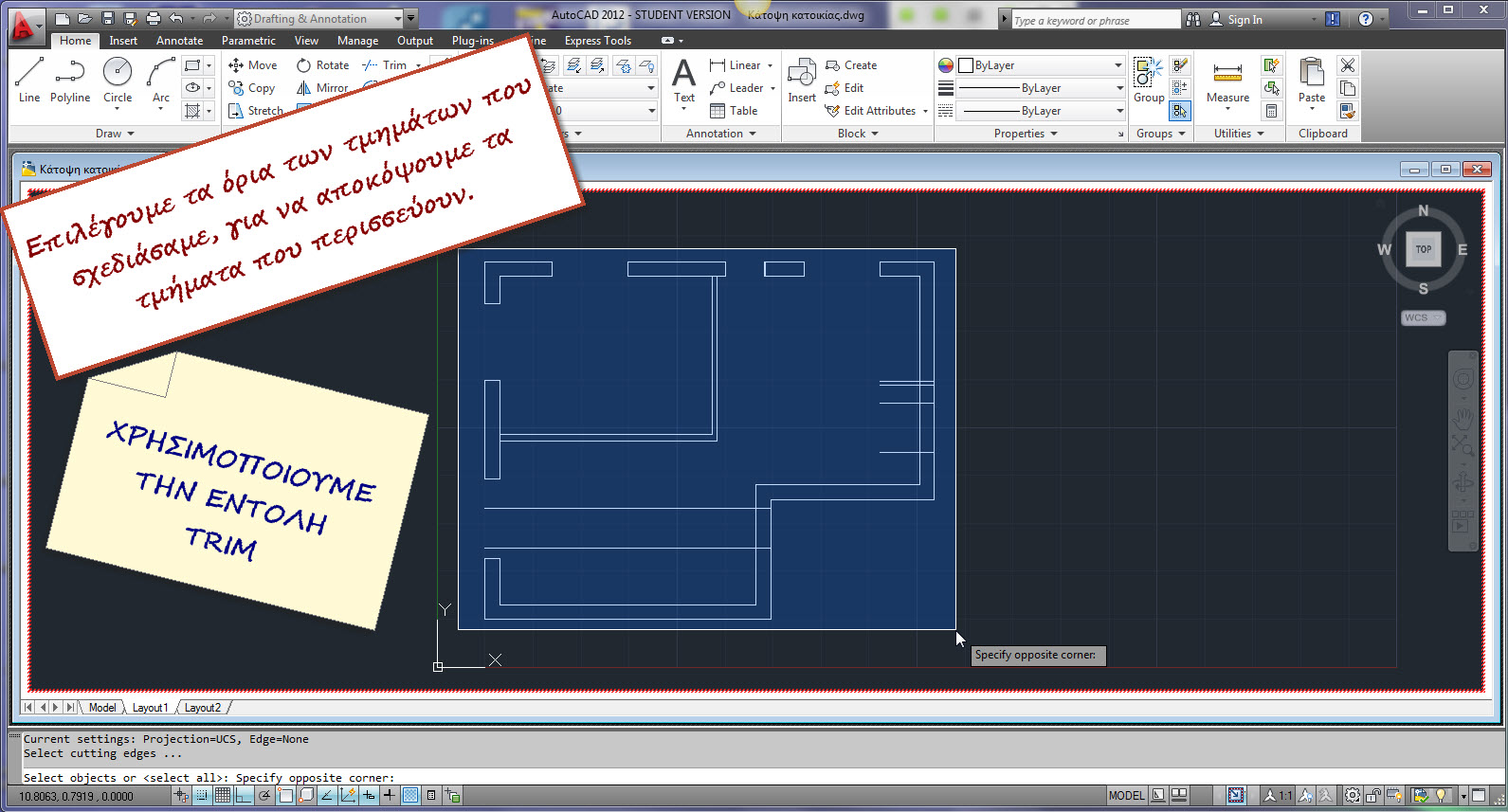Click the Group icon
The height and width of the screenshot is (812, 1508).
(x=1149, y=80)
